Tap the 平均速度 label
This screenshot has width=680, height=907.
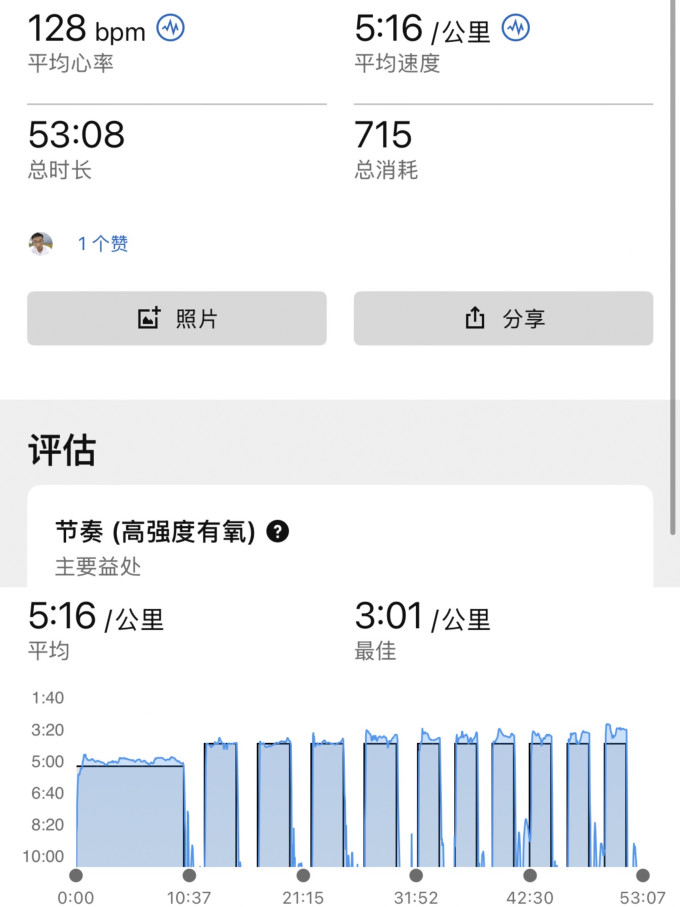pyautogui.click(x=397, y=63)
